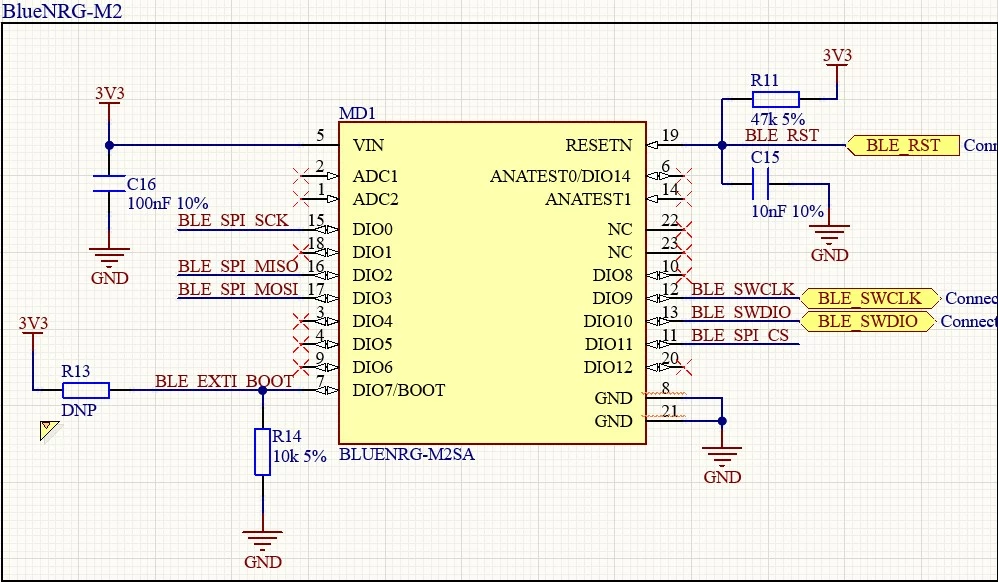Select the BLE_SPI_SCK net label
Viewport: 998px width, 582px height.
click(233, 220)
